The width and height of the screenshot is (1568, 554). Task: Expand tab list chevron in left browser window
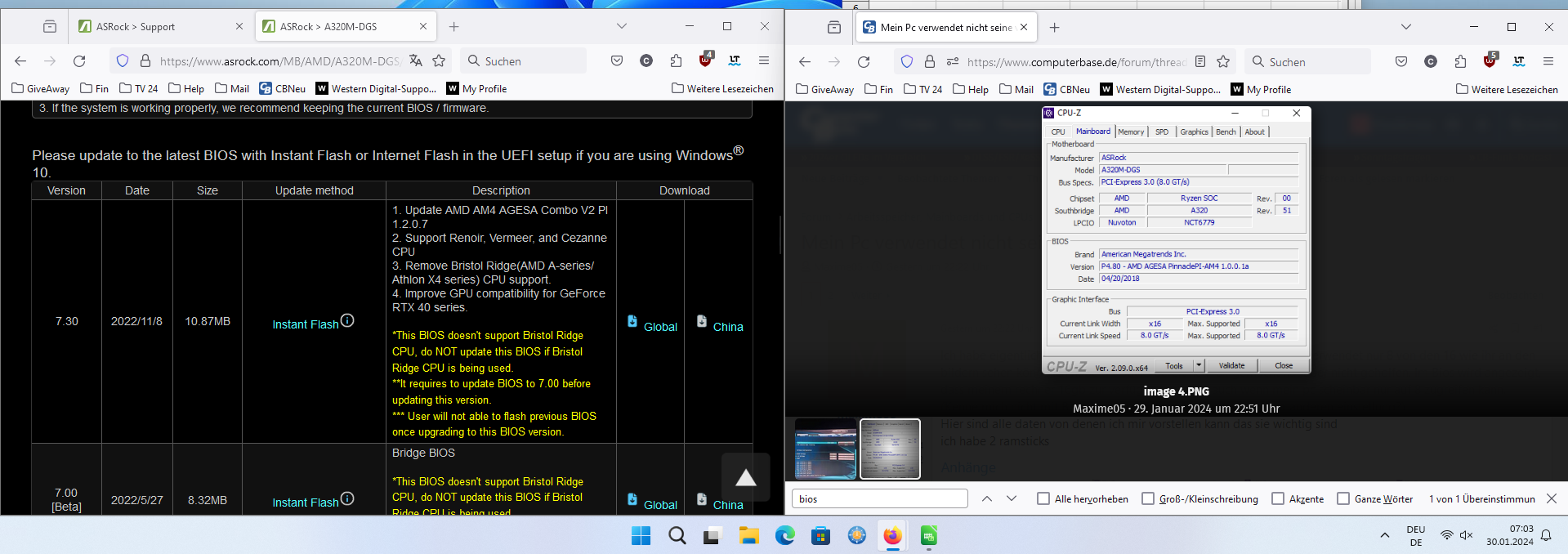[622, 26]
